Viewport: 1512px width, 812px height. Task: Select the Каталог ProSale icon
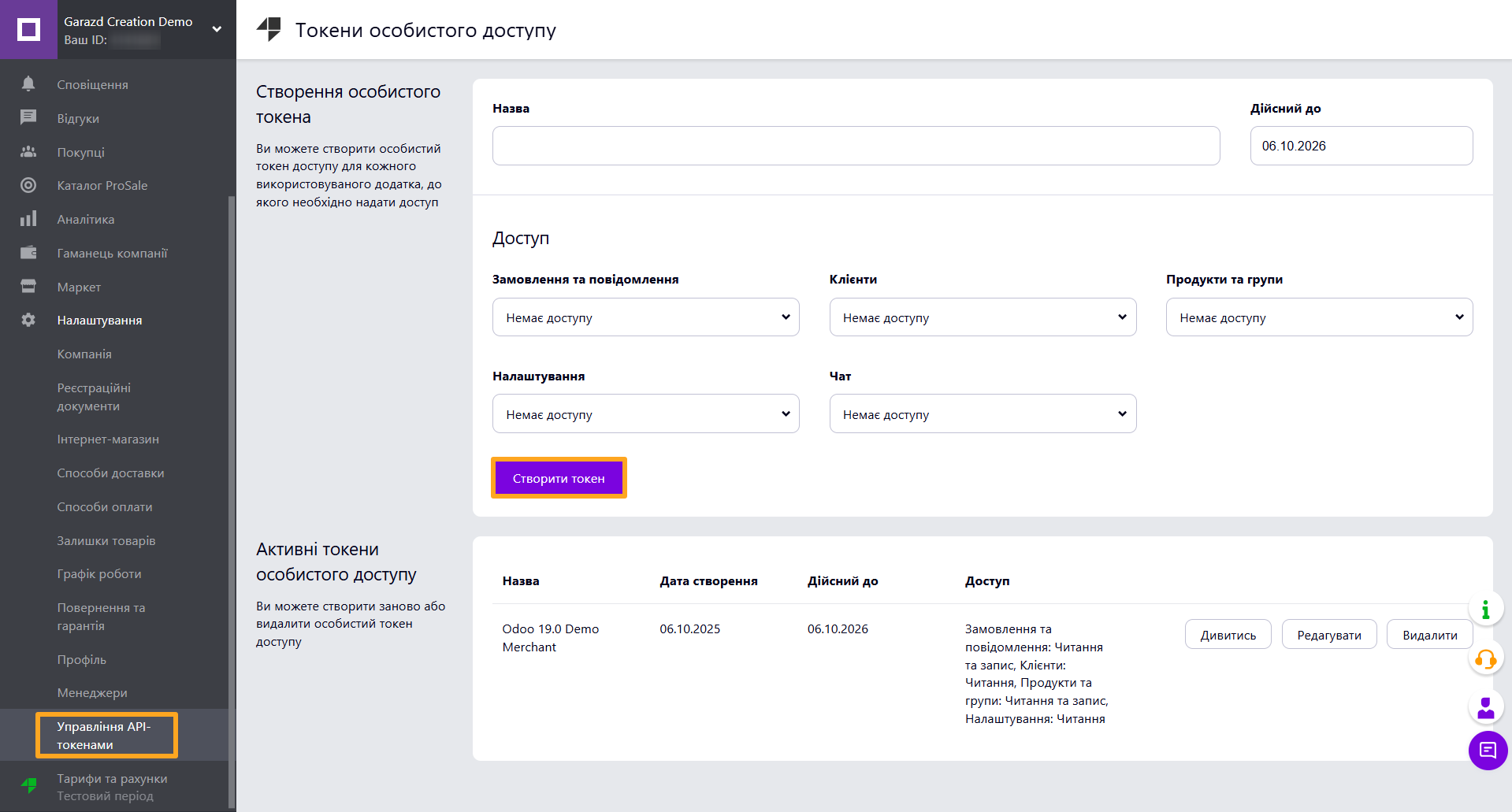pyautogui.click(x=29, y=185)
